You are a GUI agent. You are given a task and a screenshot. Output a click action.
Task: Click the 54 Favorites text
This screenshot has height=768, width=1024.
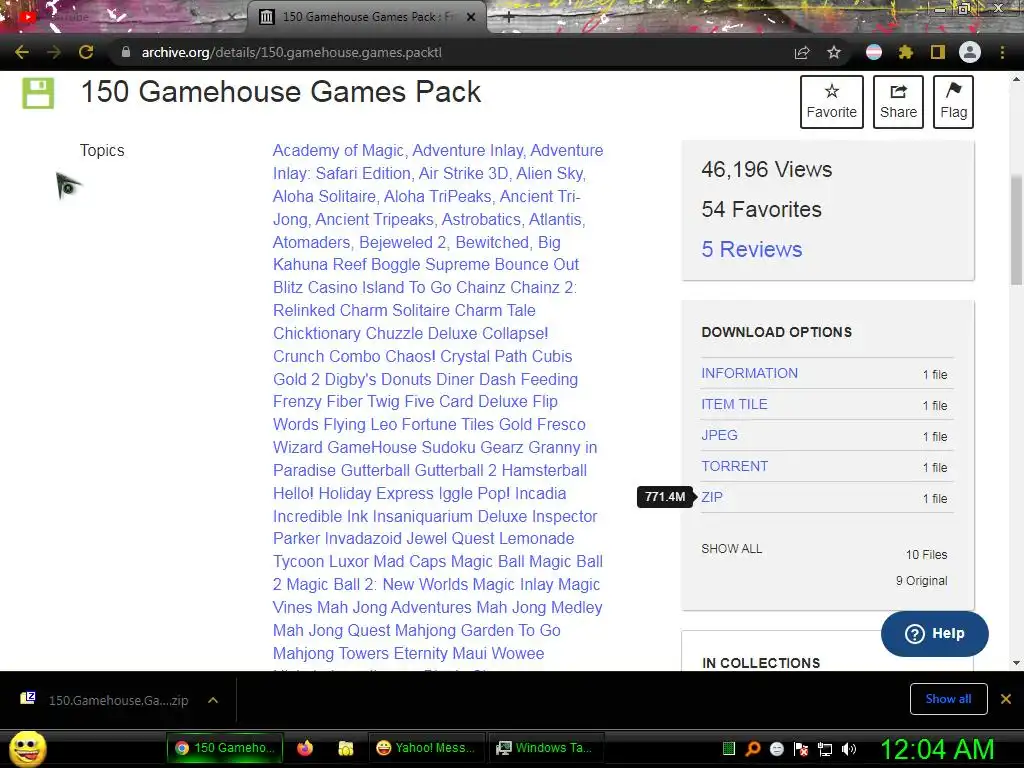point(761,209)
